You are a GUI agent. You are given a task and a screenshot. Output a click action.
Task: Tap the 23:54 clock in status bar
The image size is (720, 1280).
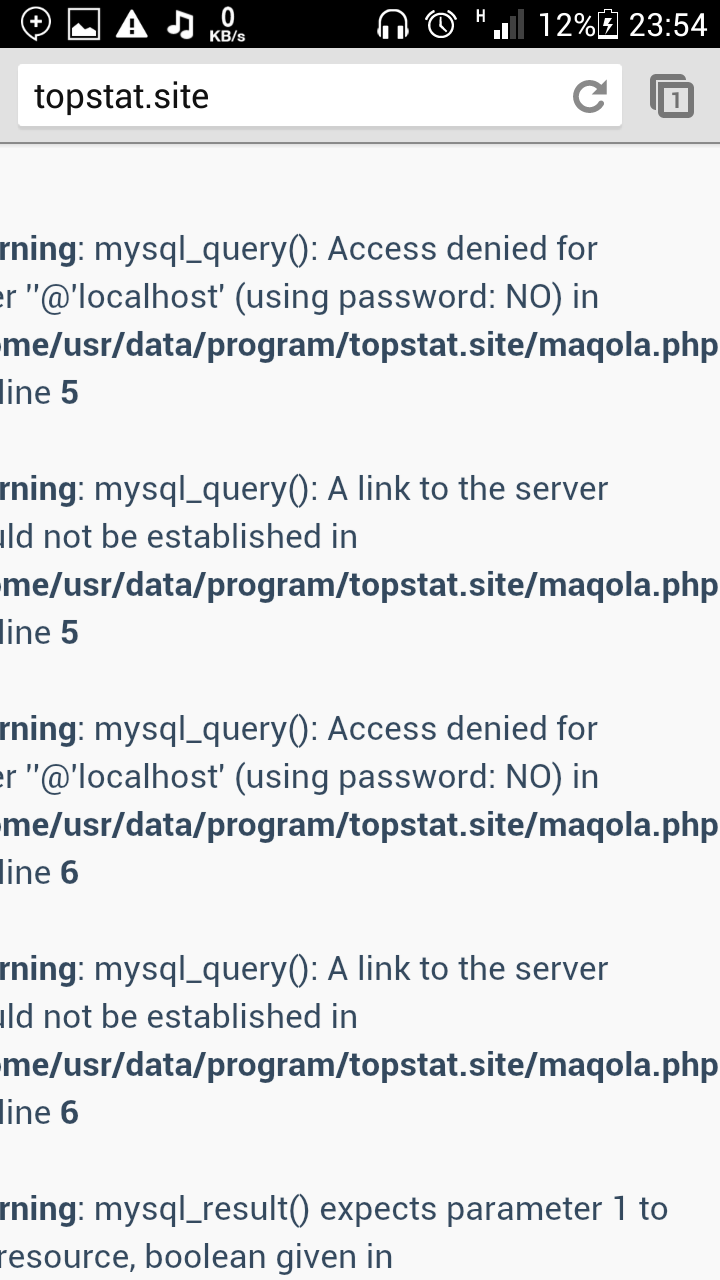tap(668, 24)
